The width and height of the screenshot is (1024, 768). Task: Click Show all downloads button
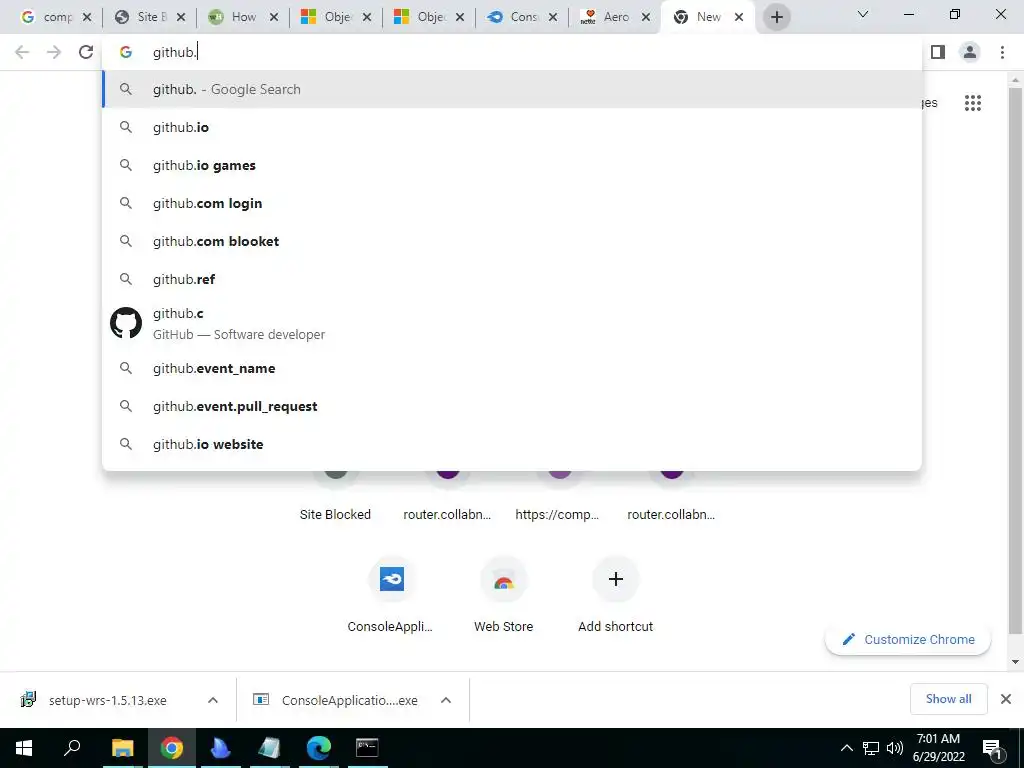point(948,699)
